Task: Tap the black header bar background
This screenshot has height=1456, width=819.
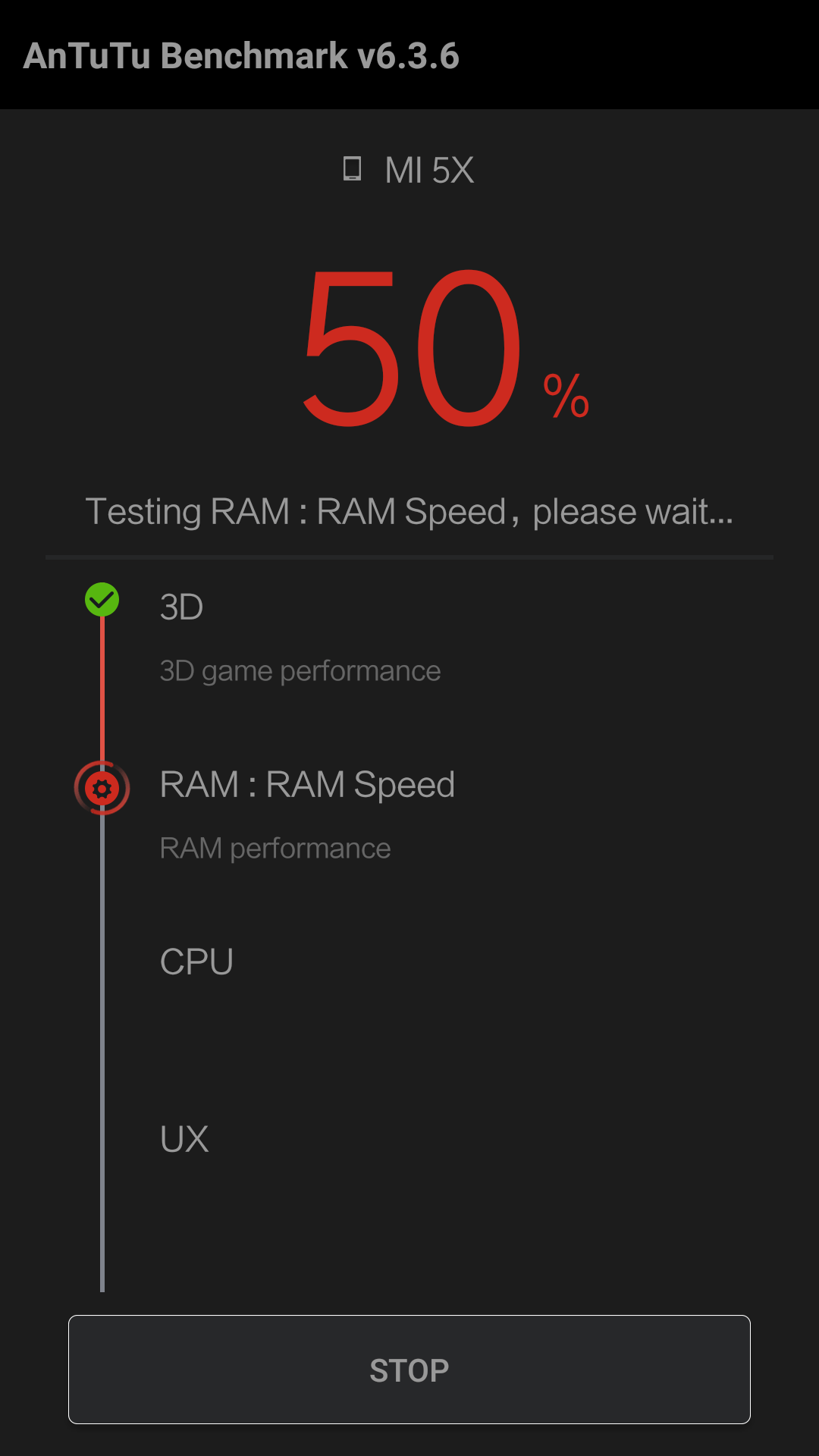Action: pos(645,55)
